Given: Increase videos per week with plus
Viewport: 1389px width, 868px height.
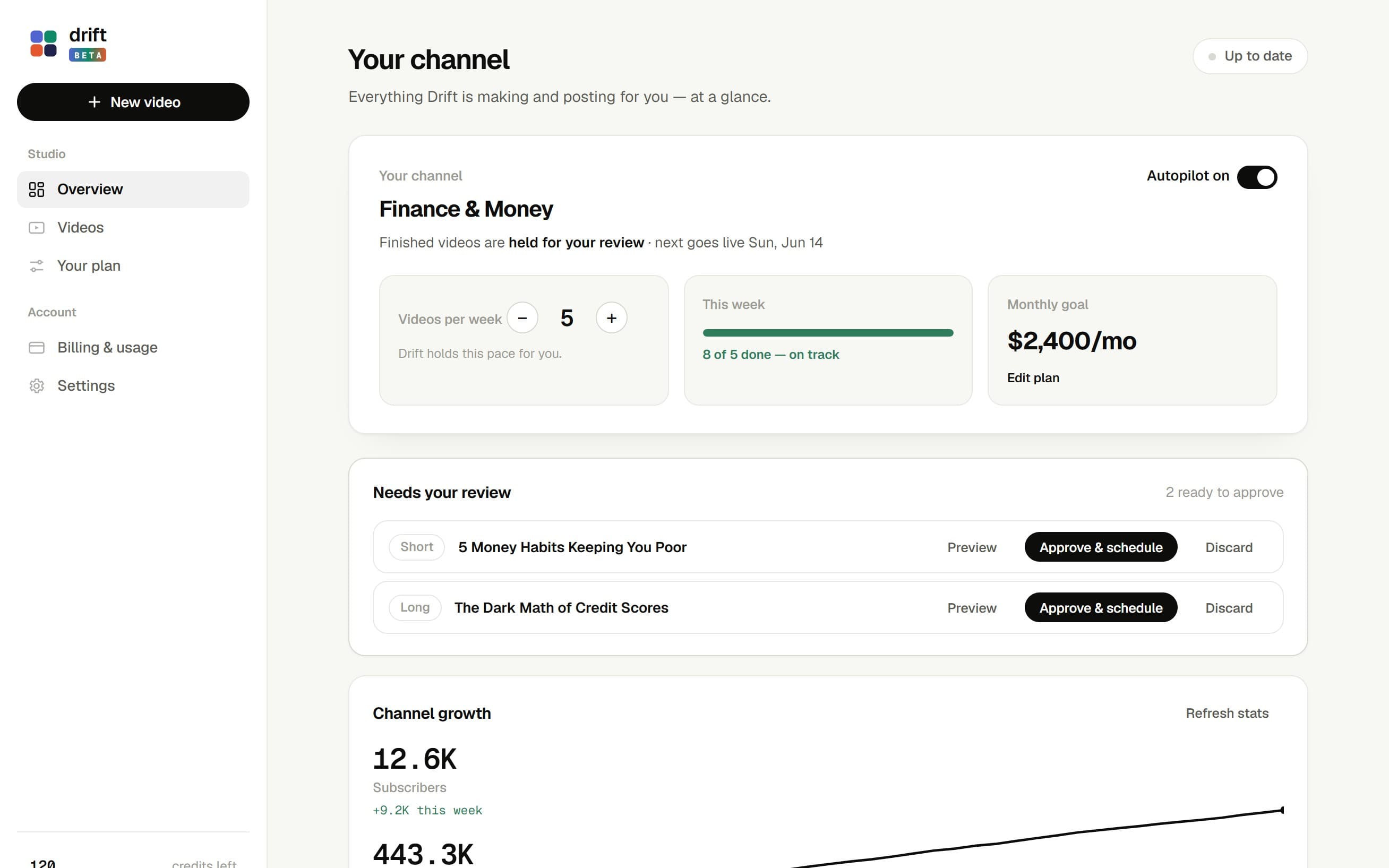Looking at the screenshot, I should (x=611, y=317).
